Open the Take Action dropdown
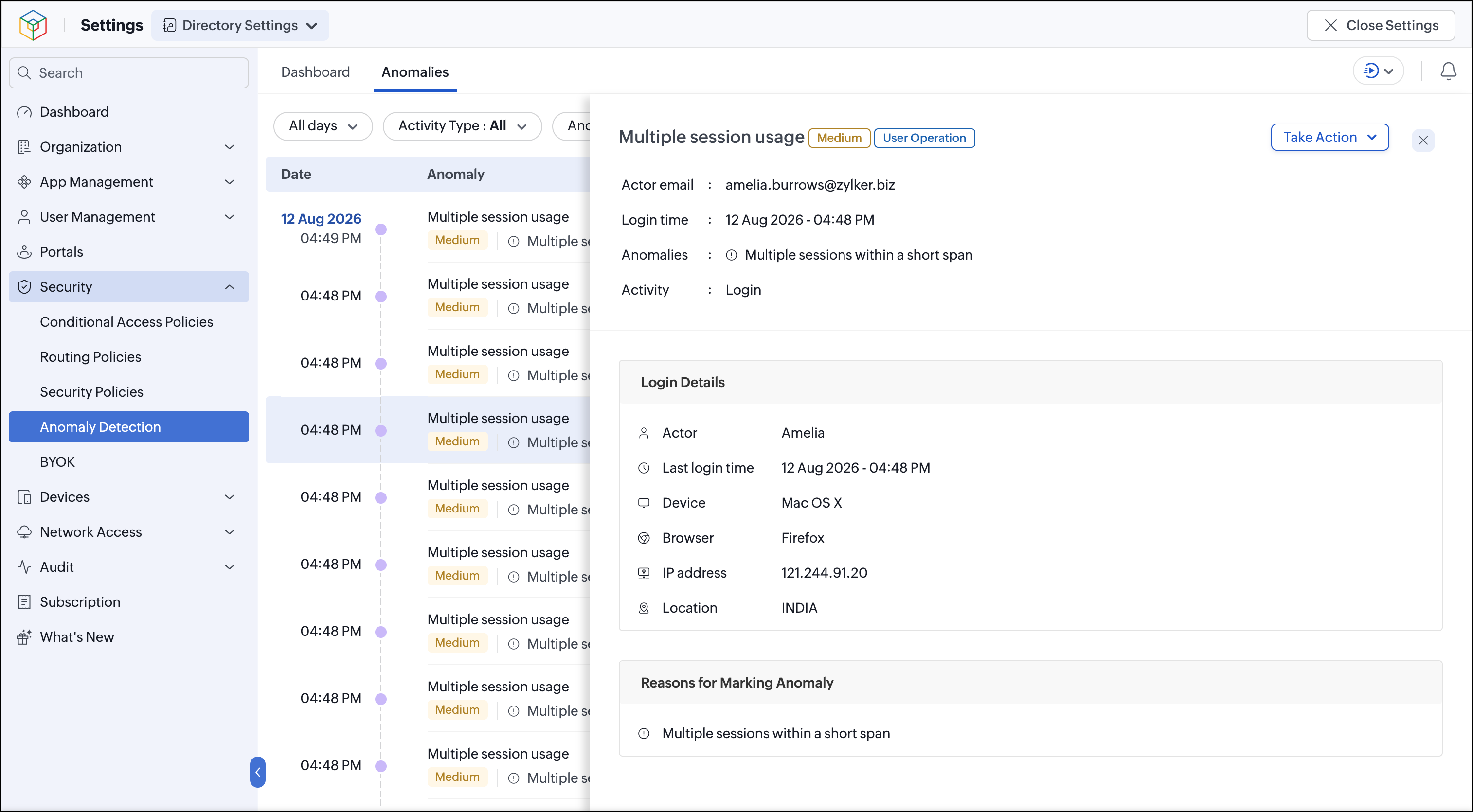1473x812 pixels. 1329,137
